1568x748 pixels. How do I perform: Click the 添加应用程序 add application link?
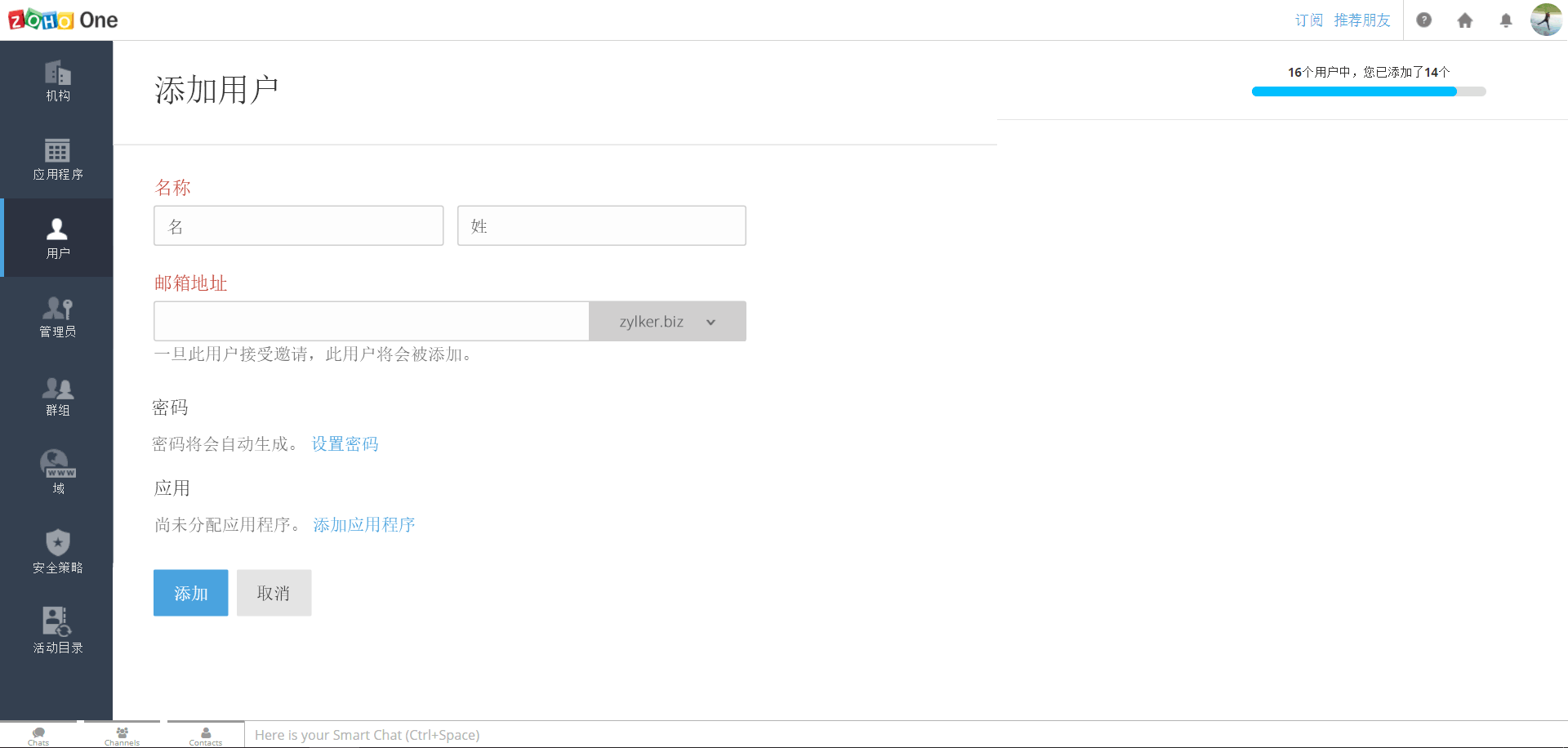(363, 524)
